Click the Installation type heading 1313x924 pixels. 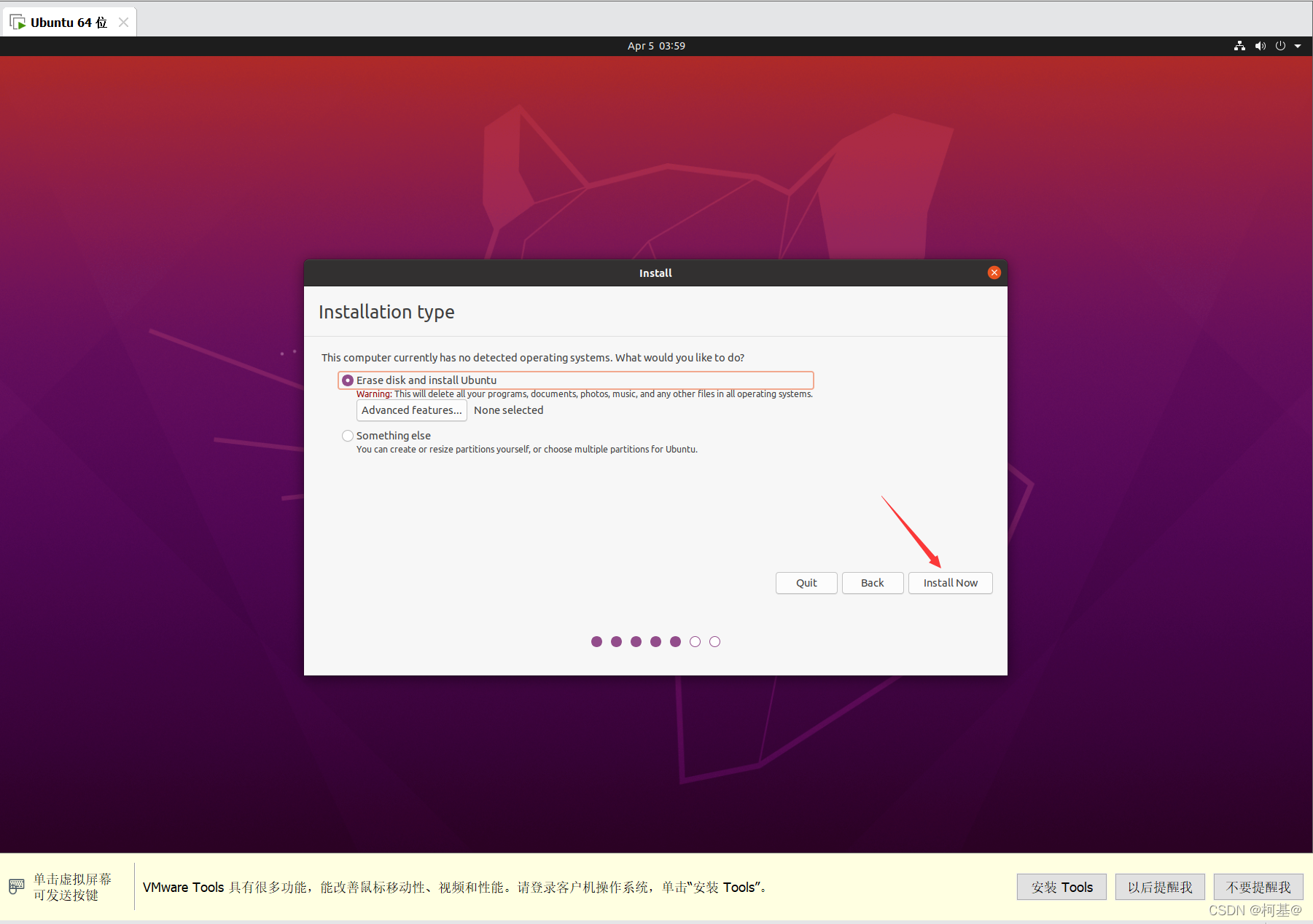386,312
